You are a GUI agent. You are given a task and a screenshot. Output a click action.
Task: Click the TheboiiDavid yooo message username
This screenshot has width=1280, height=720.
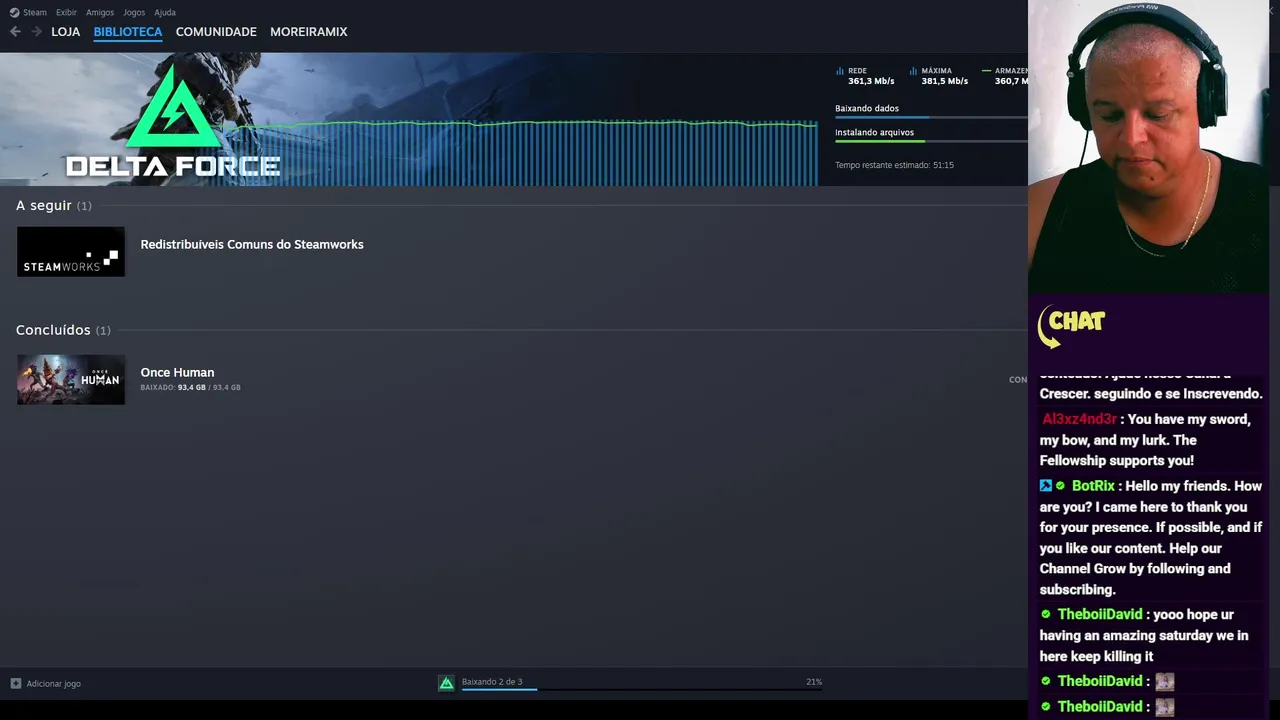click(1100, 614)
